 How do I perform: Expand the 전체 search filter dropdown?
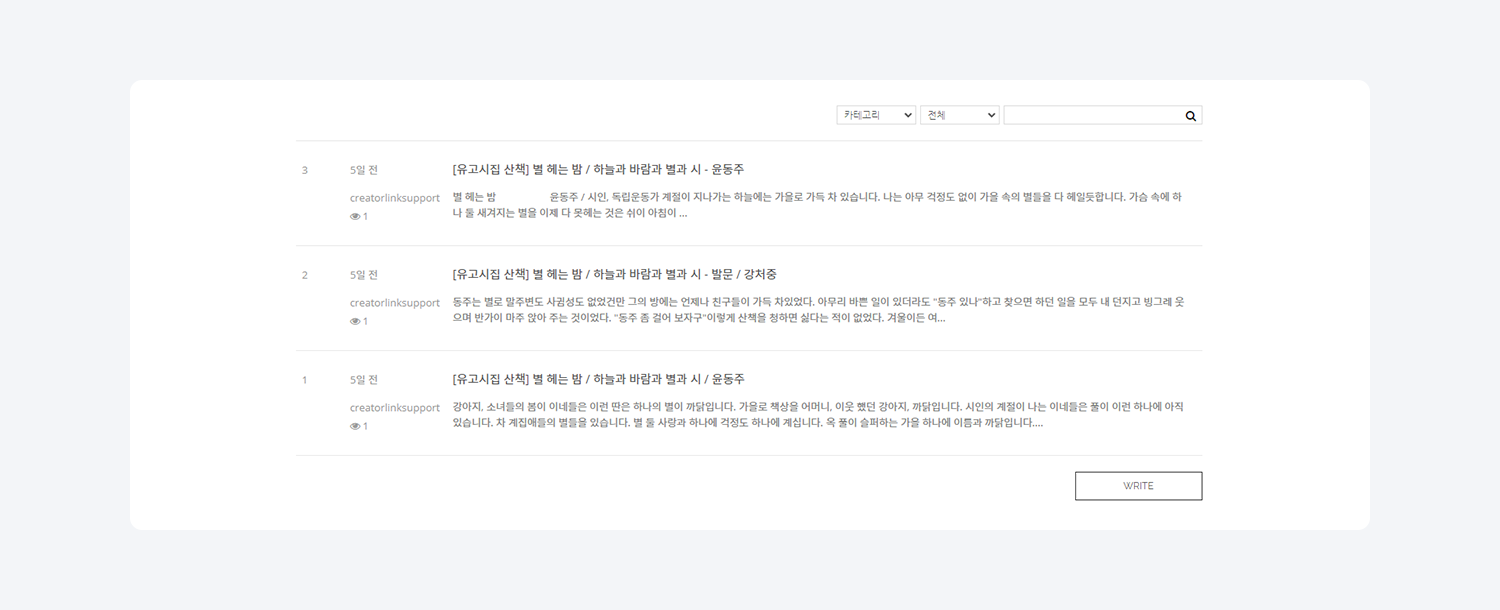pos(959,115)
